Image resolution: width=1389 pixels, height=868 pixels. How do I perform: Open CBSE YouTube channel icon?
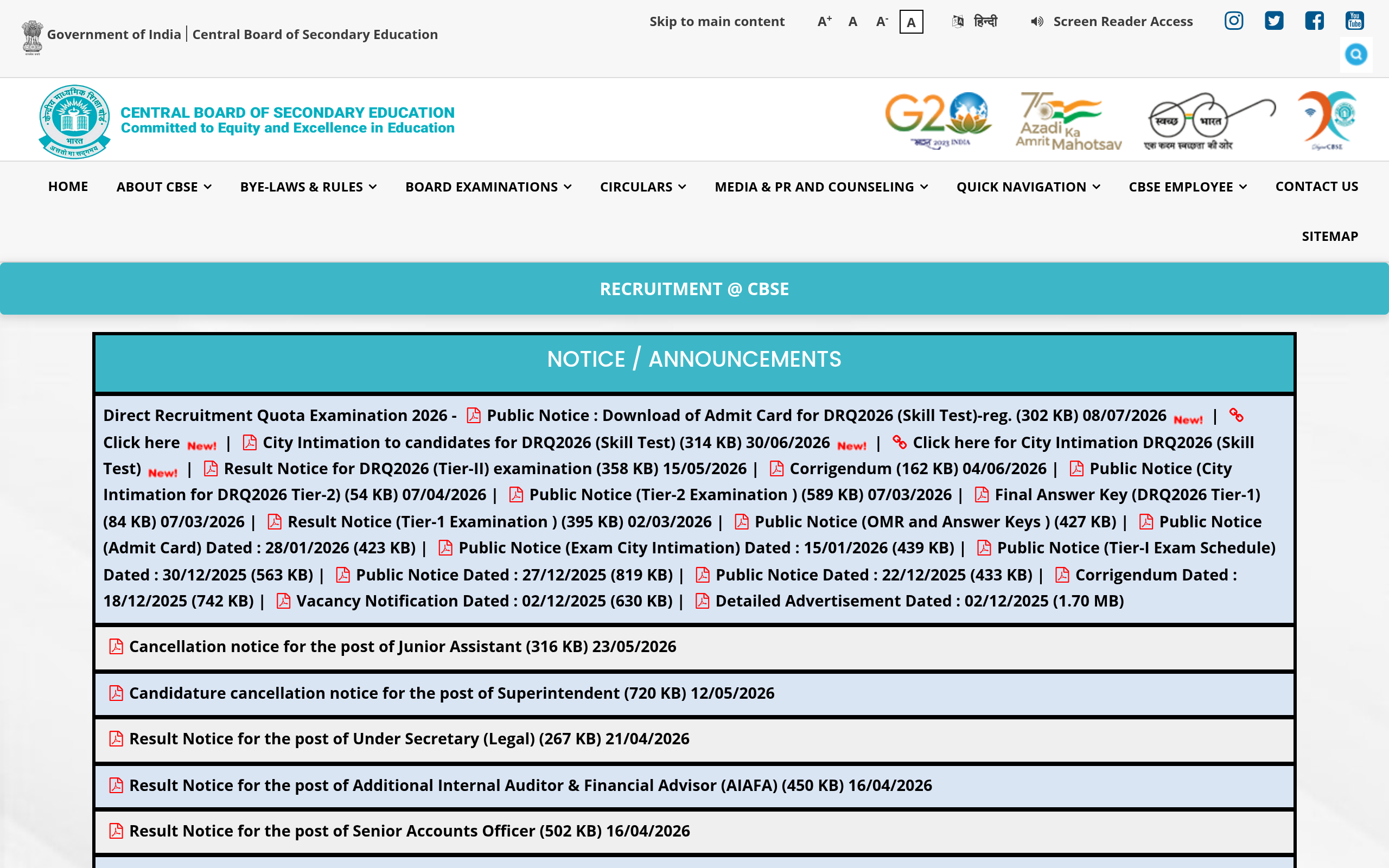click(x=1355, y=21)
